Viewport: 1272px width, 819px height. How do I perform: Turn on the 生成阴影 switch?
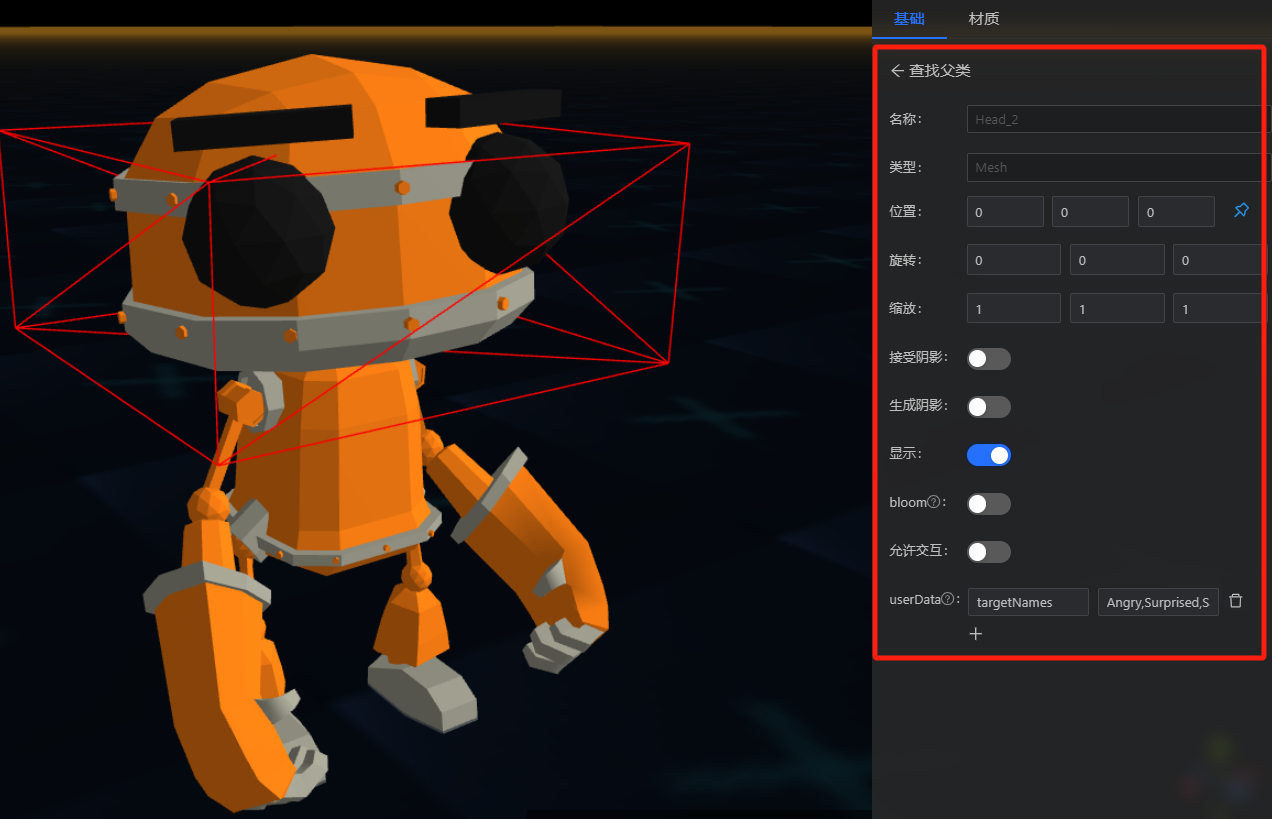(x=988, y=407)
